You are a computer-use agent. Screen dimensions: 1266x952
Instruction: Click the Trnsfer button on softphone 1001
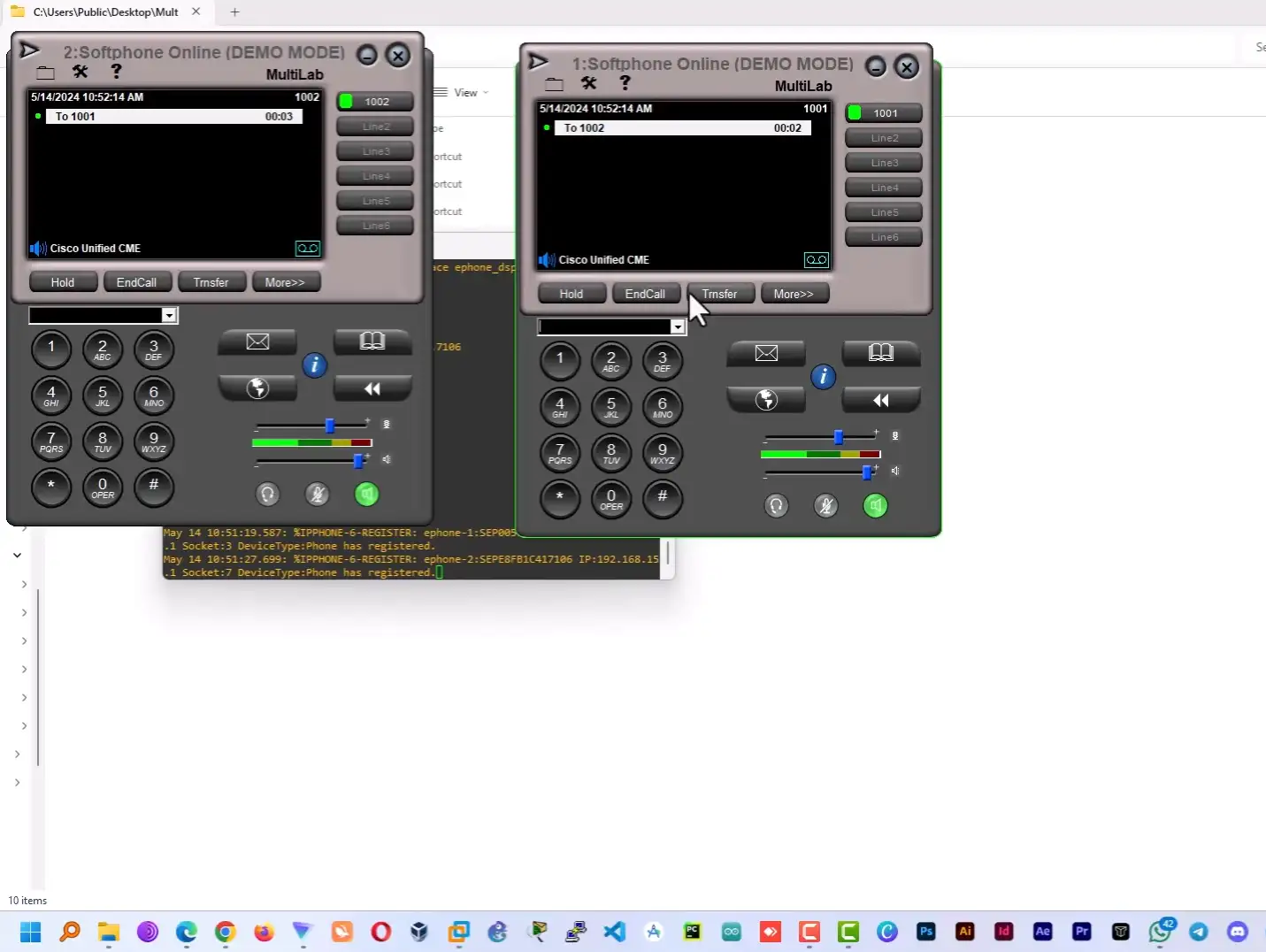click(x=719, y=293)
